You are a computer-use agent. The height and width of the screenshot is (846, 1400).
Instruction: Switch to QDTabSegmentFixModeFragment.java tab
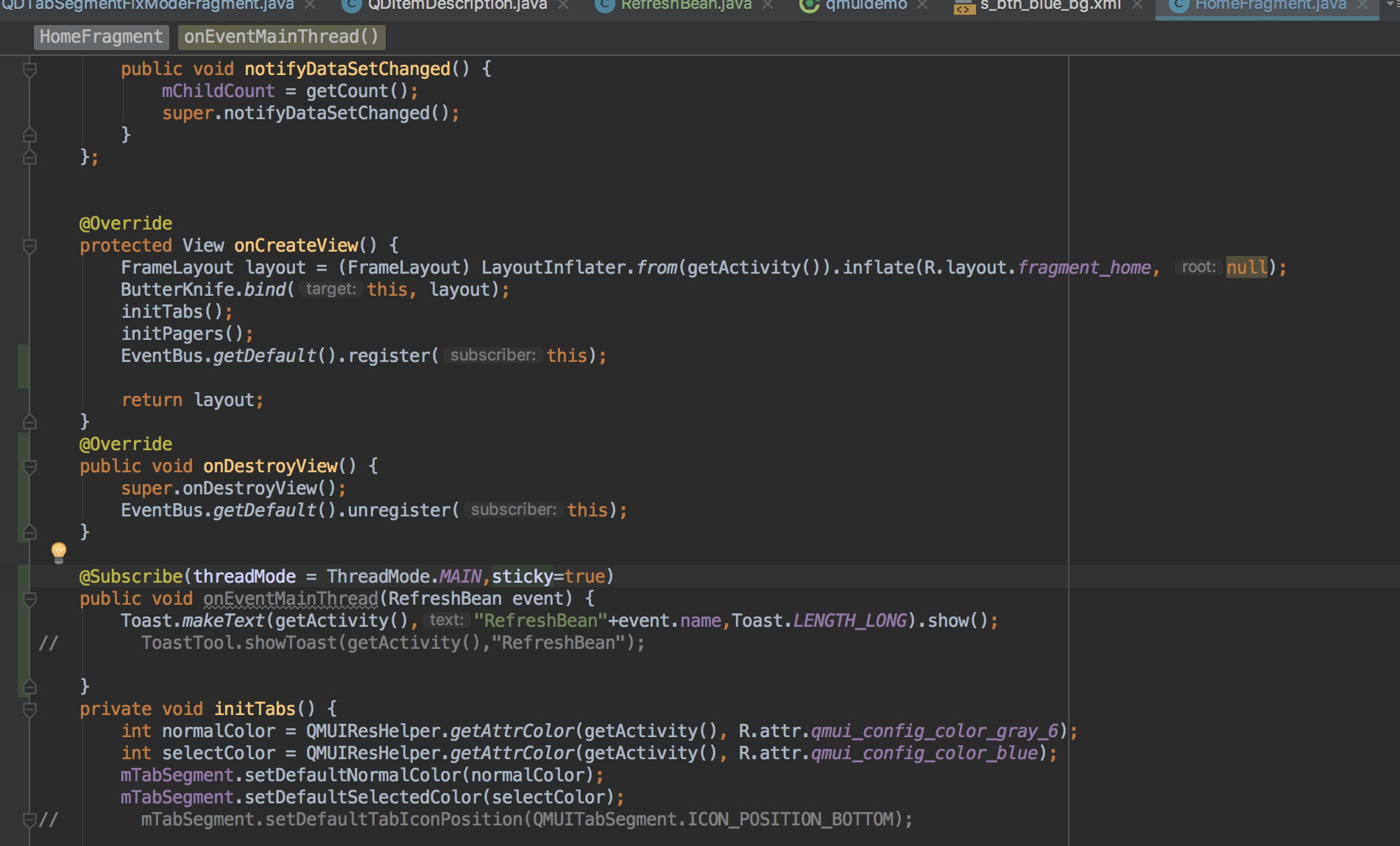tap(147, 5)
